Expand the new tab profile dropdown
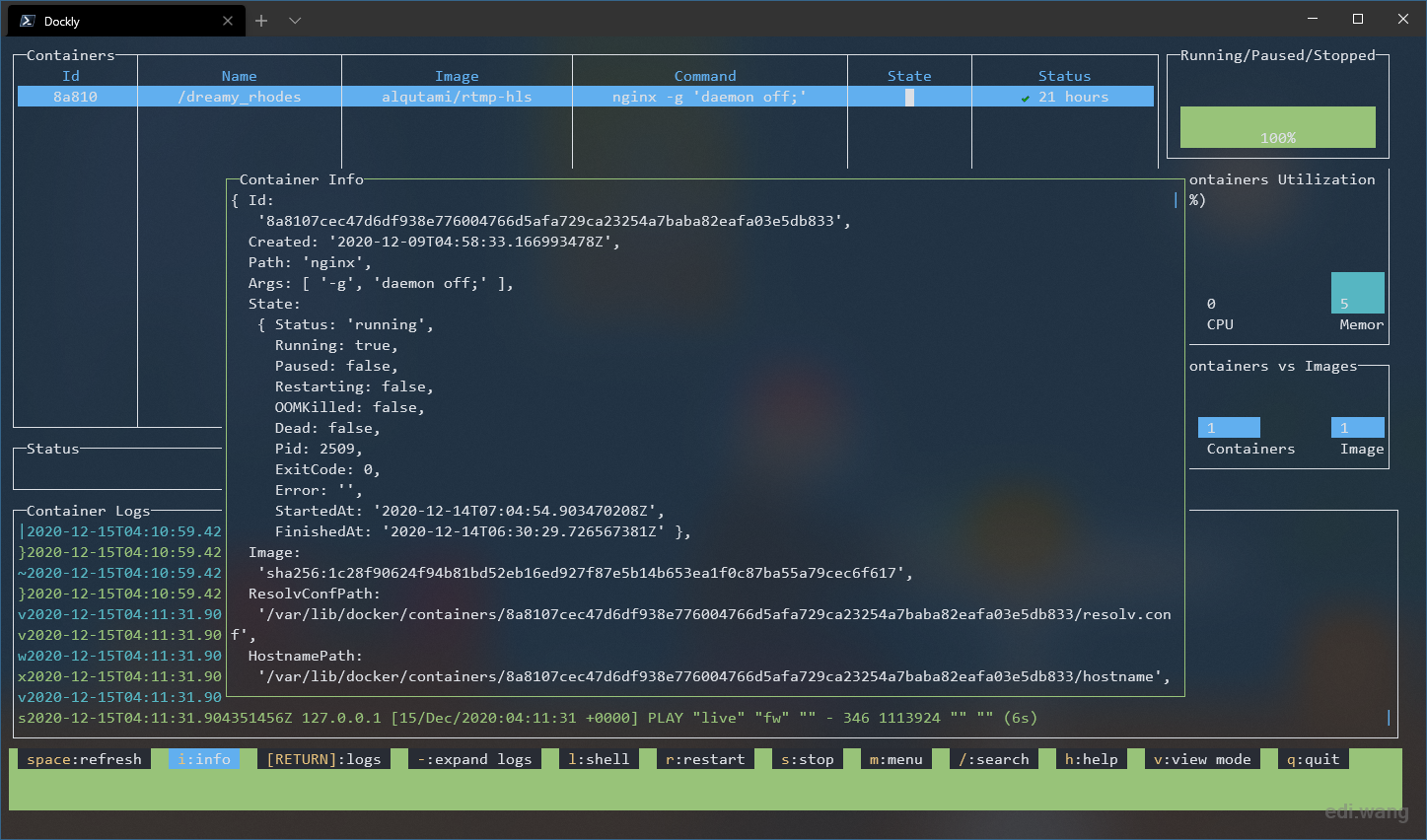 point(295,21)
